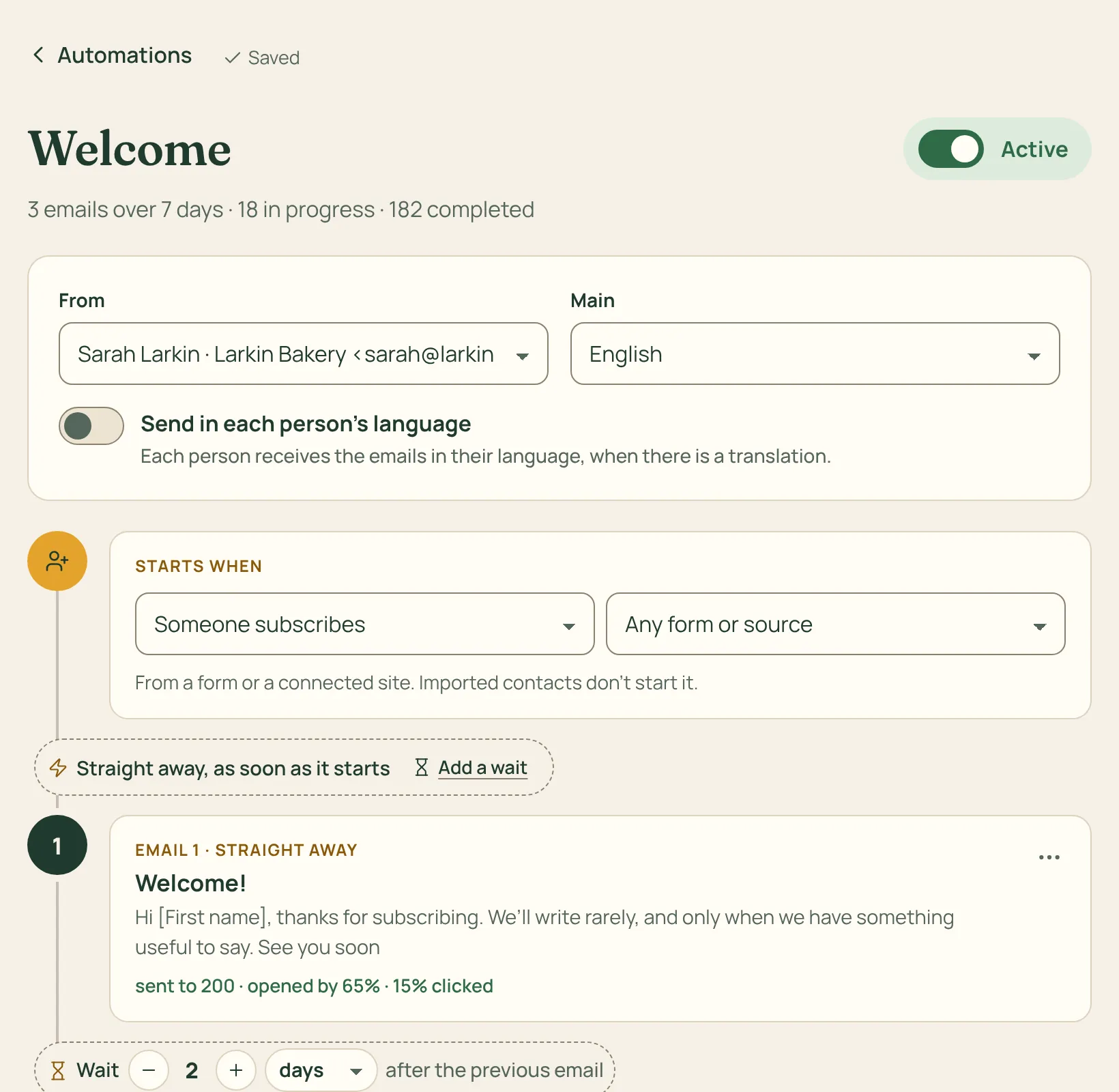This screenshot has height=1092, width=1119.
Task: Select the step 1 circle marker
Action: [57, 845]
